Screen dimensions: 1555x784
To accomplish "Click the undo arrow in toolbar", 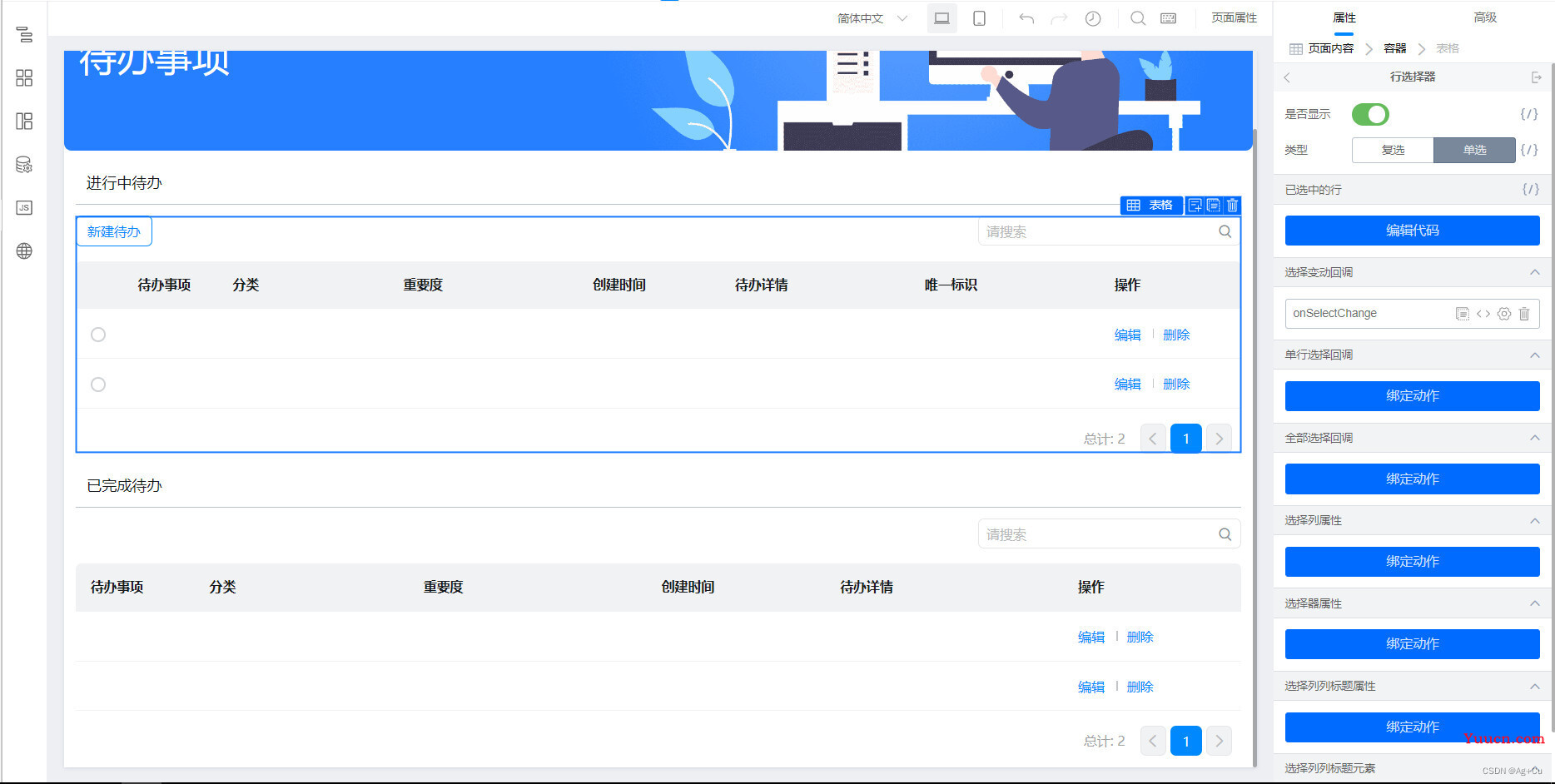I will (1026, 18).
